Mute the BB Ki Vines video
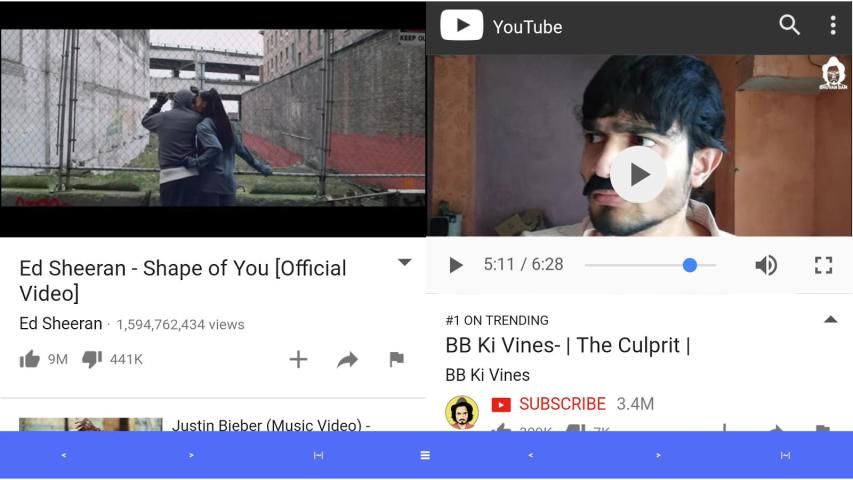Viewport: 853px width, 480px height. pyautogui.click(x=766, y=265)
